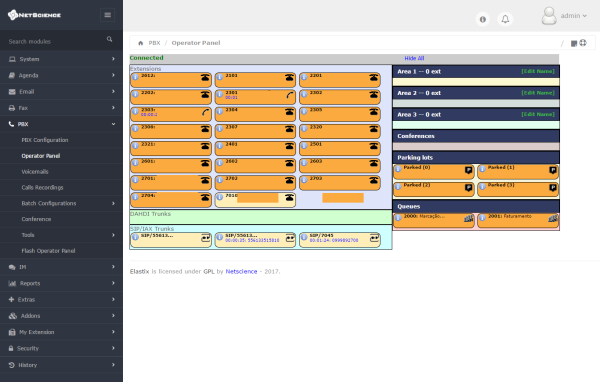
Task: Click the Search modules input field
Action: click(x=55, y=41)
